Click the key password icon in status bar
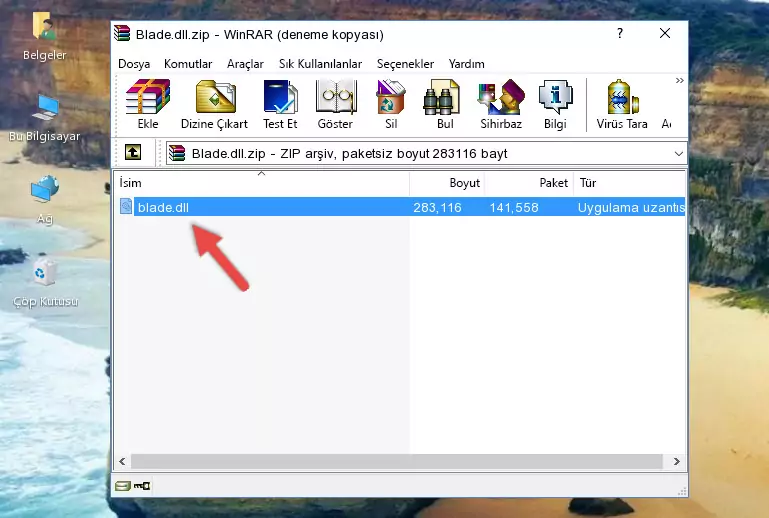 point(142,486)
